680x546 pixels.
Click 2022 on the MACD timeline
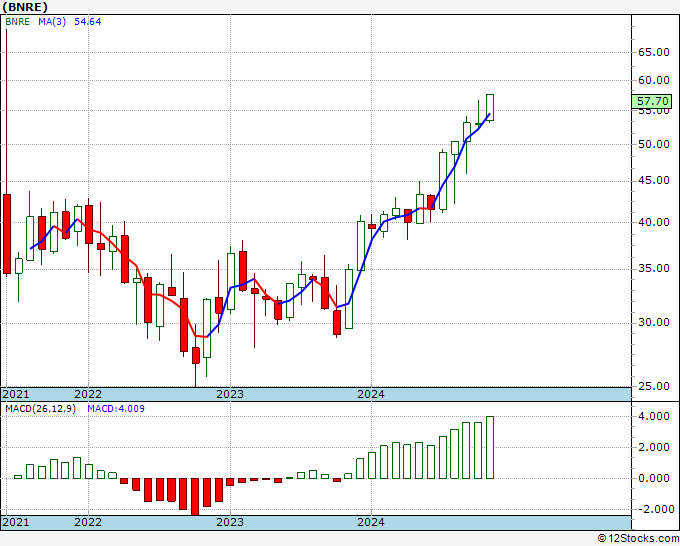88,522
